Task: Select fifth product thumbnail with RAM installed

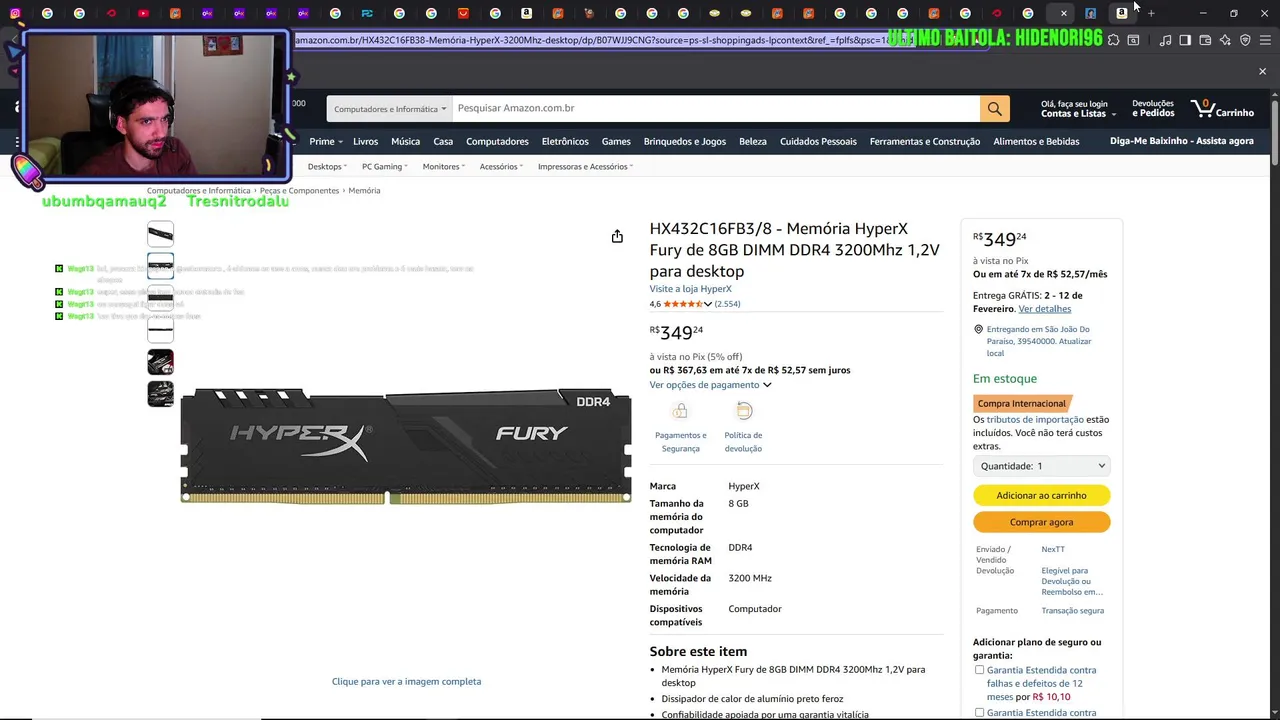Action: click(160, 362)
